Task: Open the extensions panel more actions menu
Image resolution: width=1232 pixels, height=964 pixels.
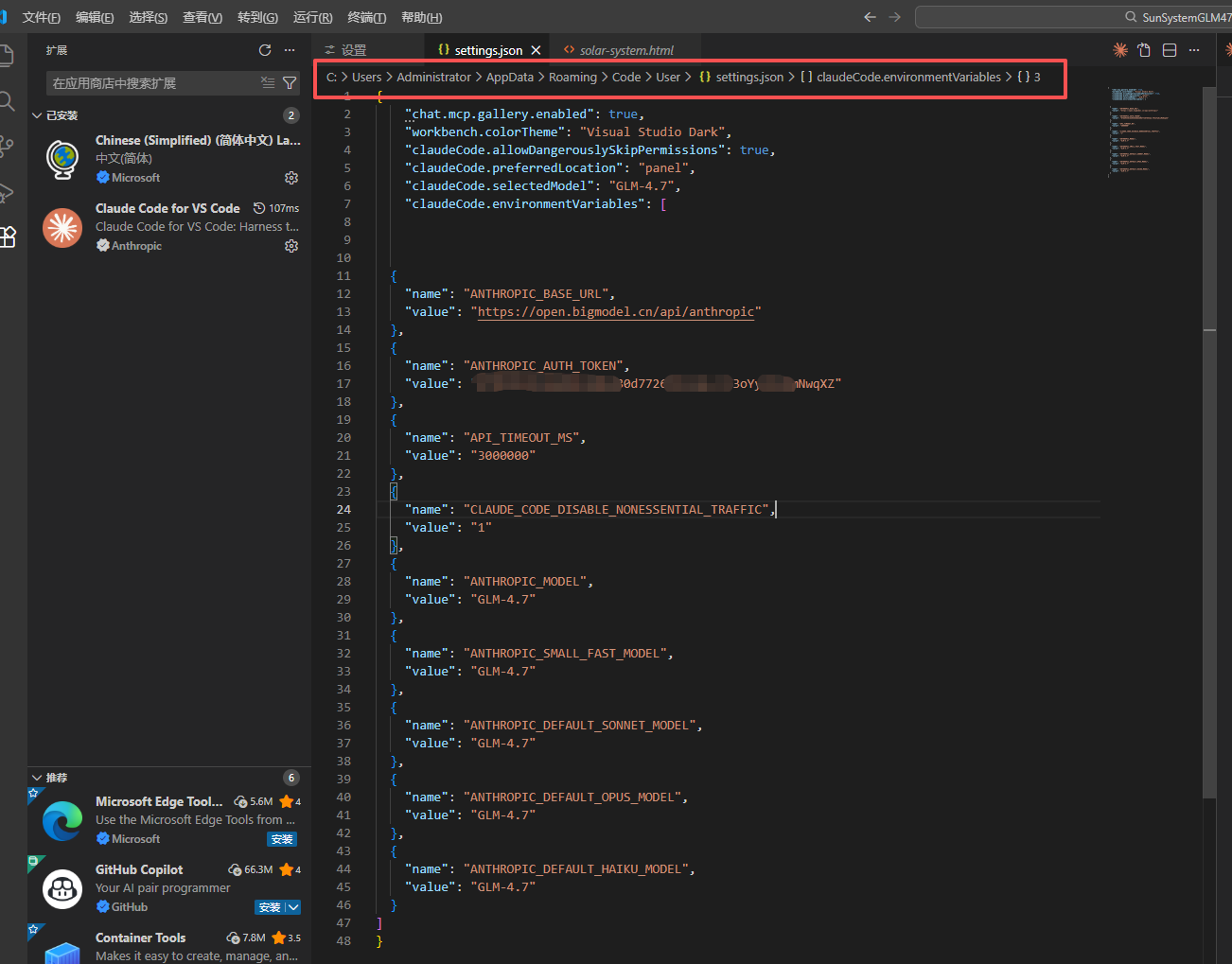Action: point(290,50)
